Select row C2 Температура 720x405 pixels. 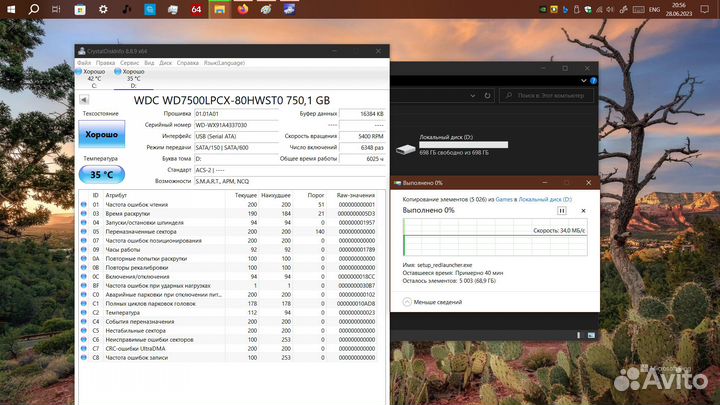(x=228, y=312)
